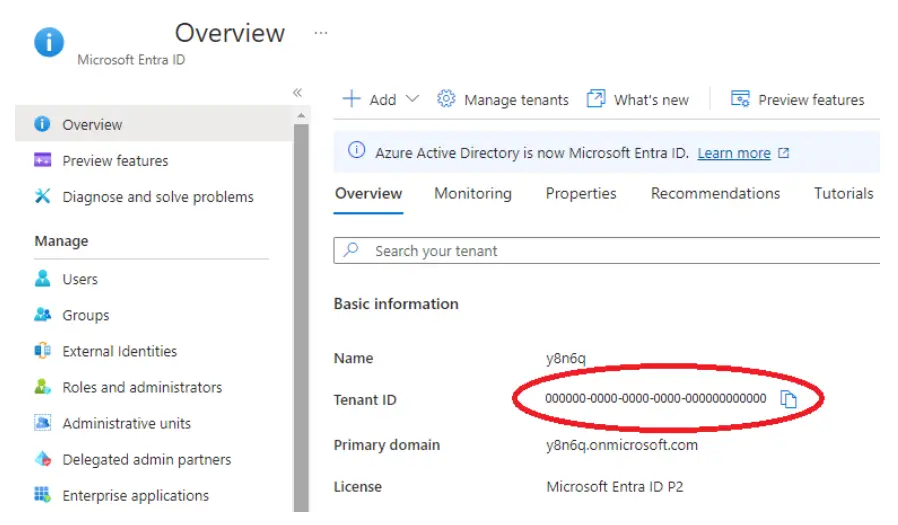Viewport: 898px width, 525px height.
Task: Click the Preview features sidebar icon
Action: pos(42,160)
